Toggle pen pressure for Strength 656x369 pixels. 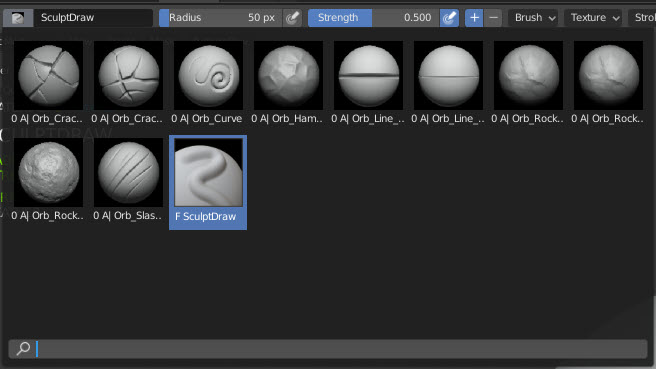pyautogui.click(x=449, y=18)
